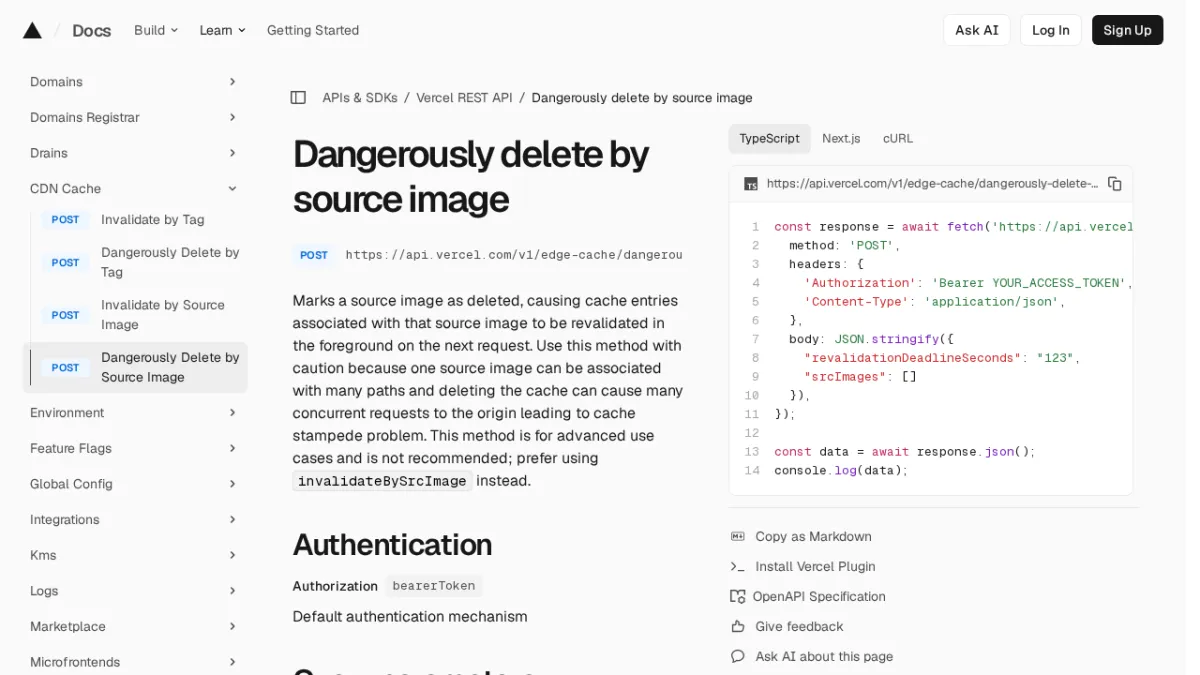Image resolution: width=1200 pixels, height=675 pixels.
Task: Switch to the TypeScript code tab
Action: (x=769, y=139)
